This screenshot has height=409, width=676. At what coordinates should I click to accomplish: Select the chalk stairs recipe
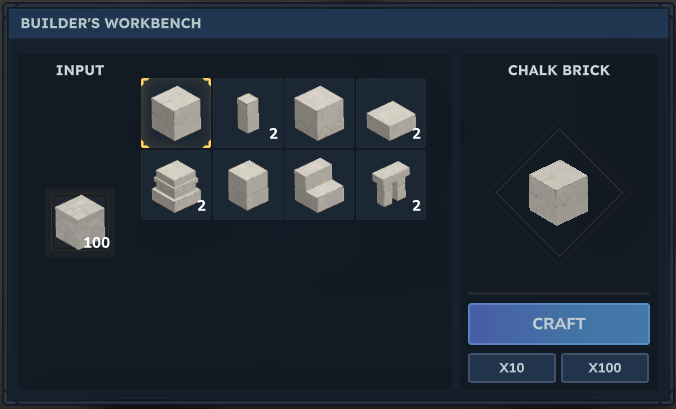pyautogui.click(x=319, y=185)
